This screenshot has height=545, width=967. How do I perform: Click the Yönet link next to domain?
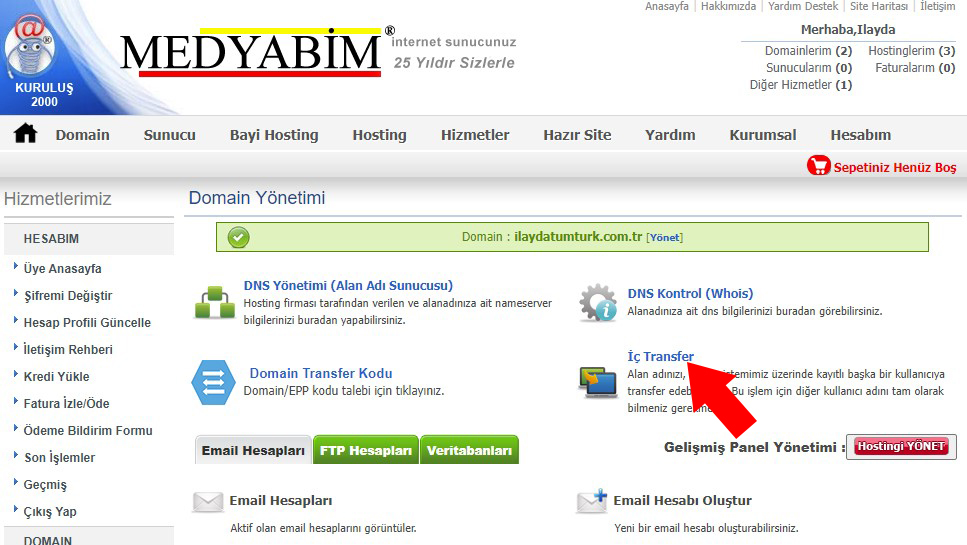click(x=664, y=237)
